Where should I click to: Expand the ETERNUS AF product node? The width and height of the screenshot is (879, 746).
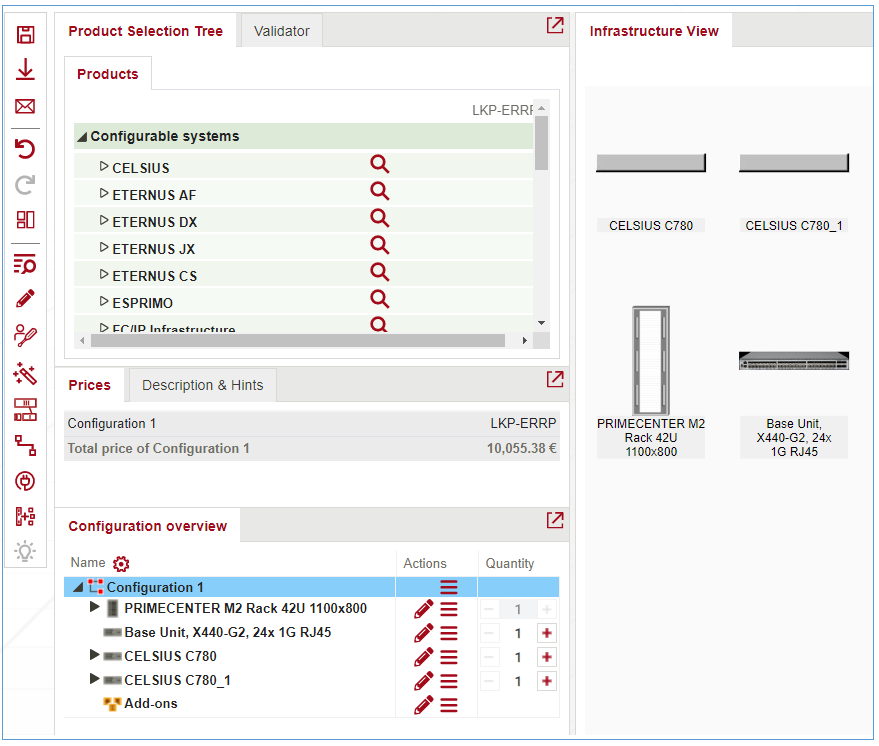(104, 193)
